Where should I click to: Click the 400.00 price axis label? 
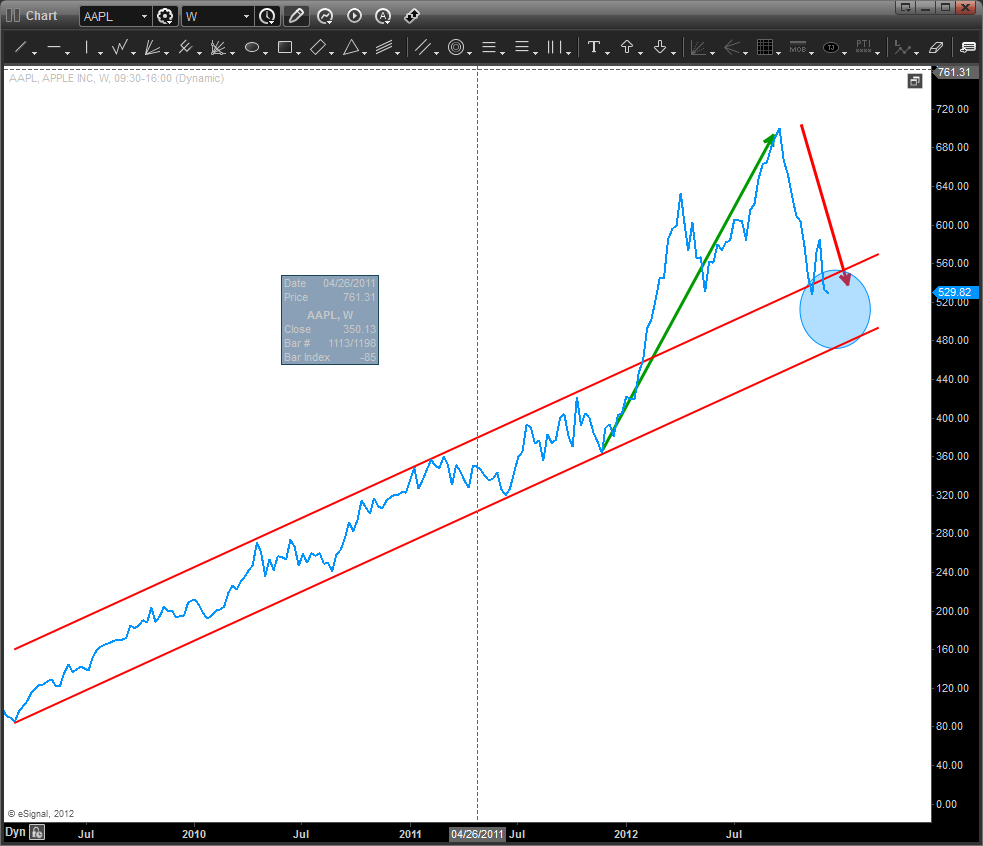click(952, 418)
